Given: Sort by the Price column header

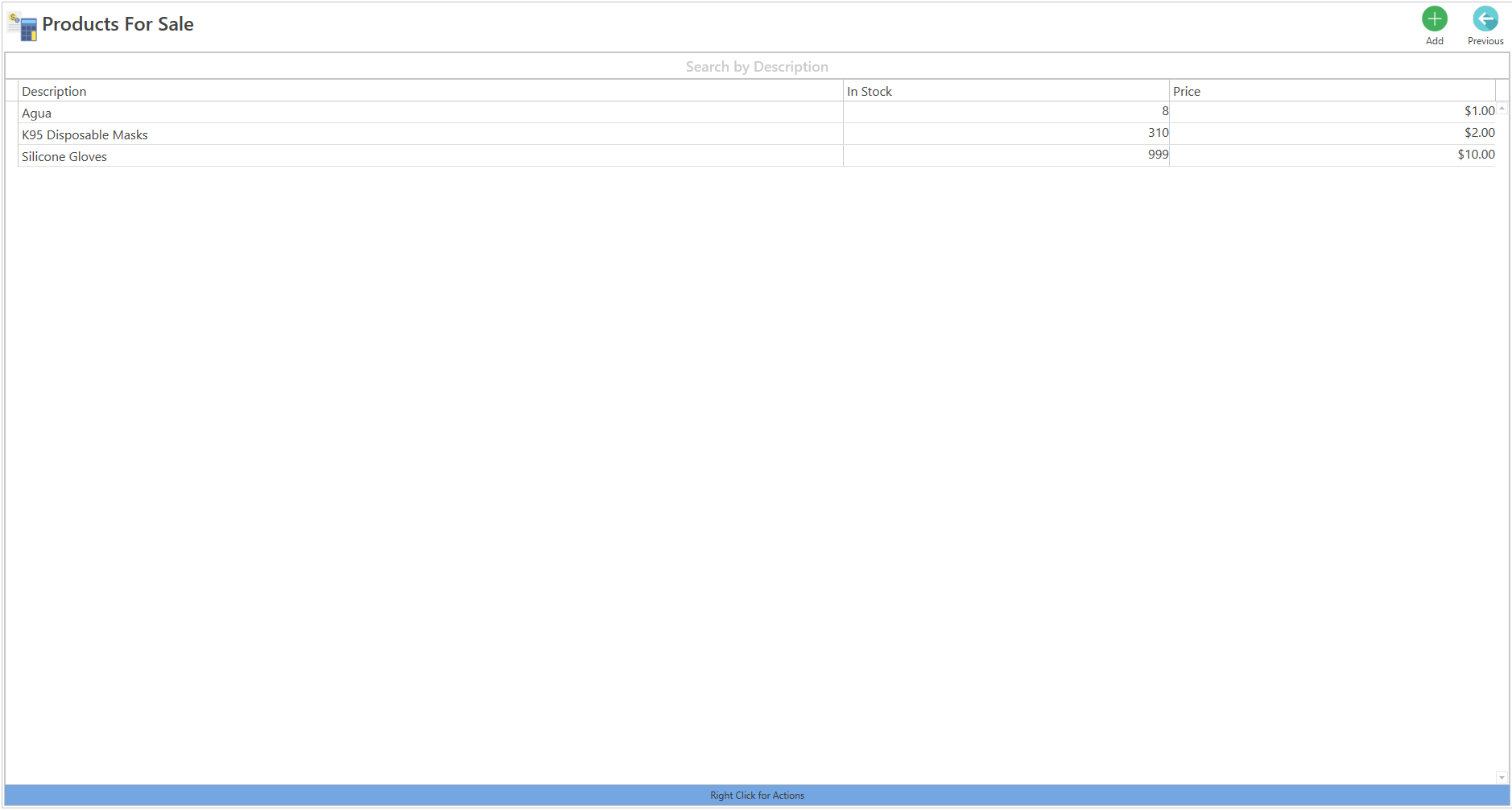Looking at the screenshot, I should [1332, 91].
